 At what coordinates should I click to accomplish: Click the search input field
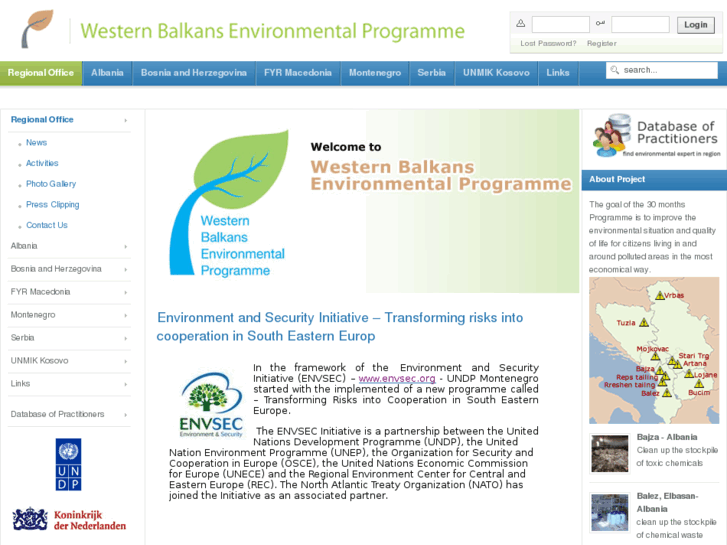point(662,70)
